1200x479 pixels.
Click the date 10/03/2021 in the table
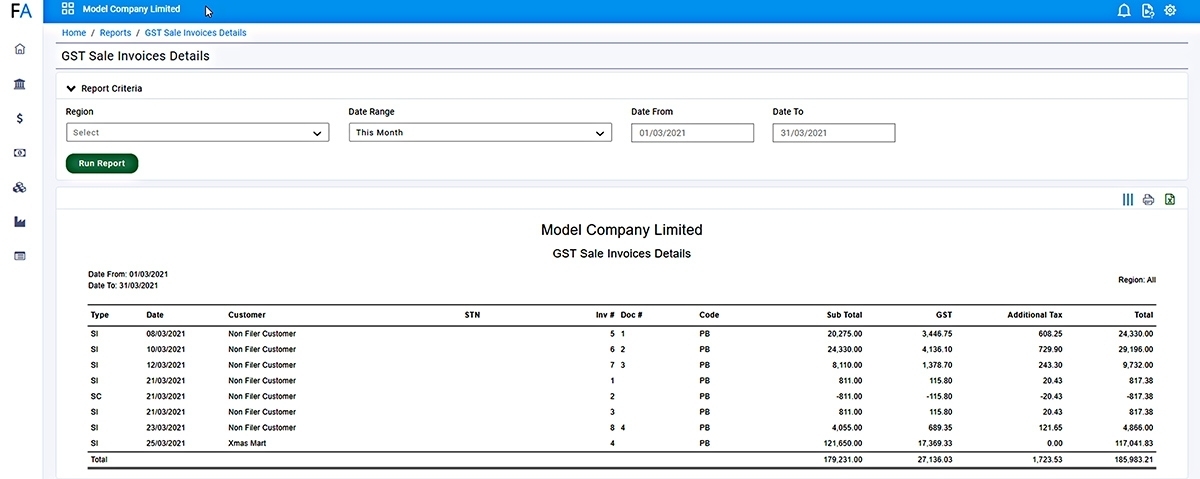[165, 349]
